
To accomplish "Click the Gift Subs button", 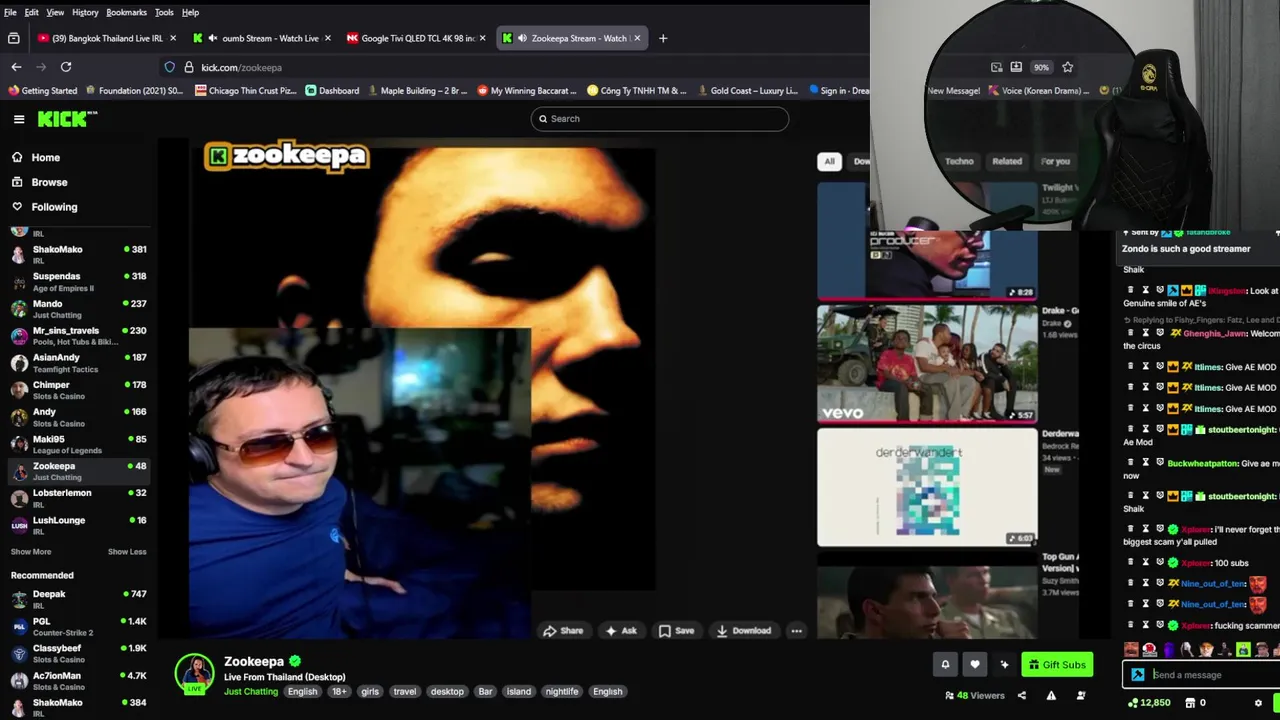I will (1057, 664).
